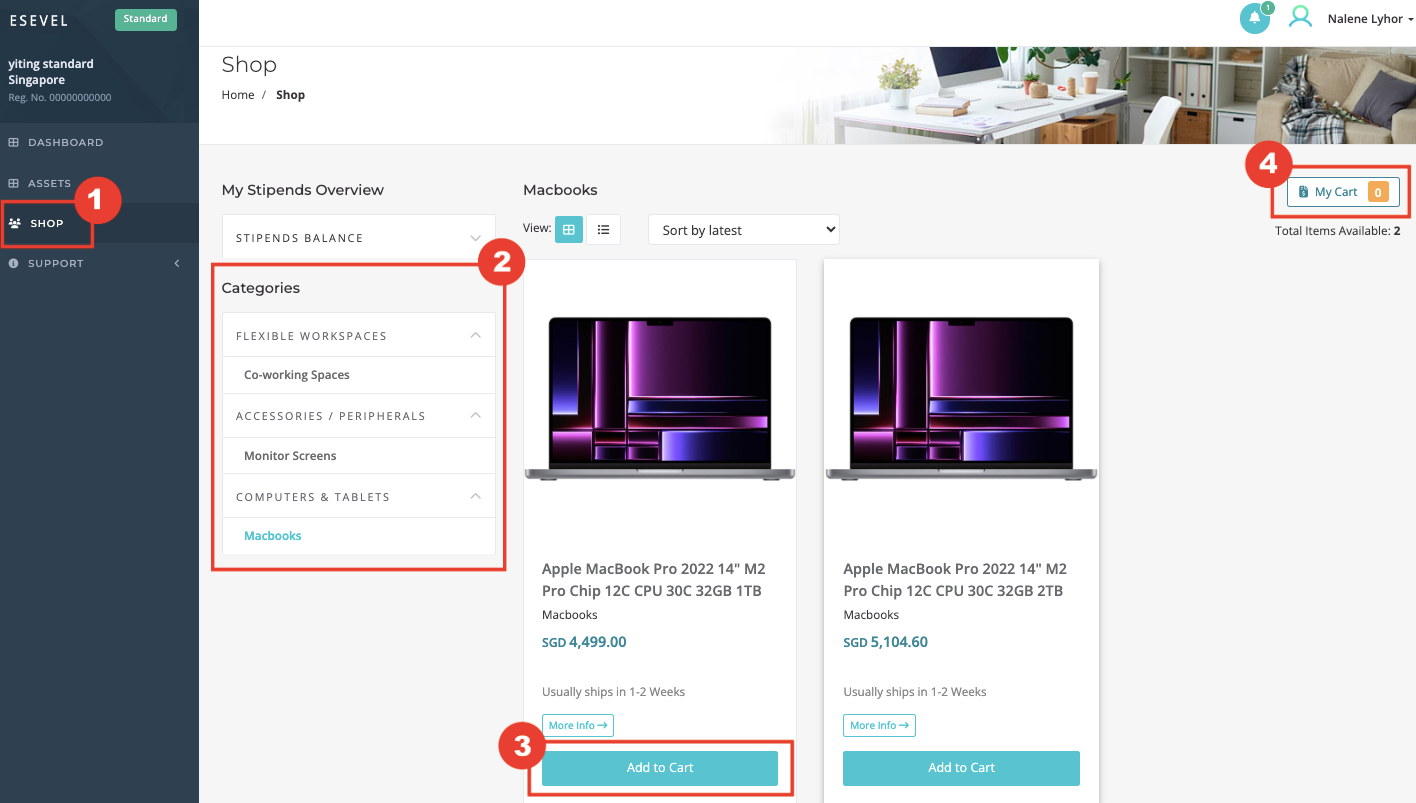Click the 1TB MacBook Pro product title

tap(654, 580)
